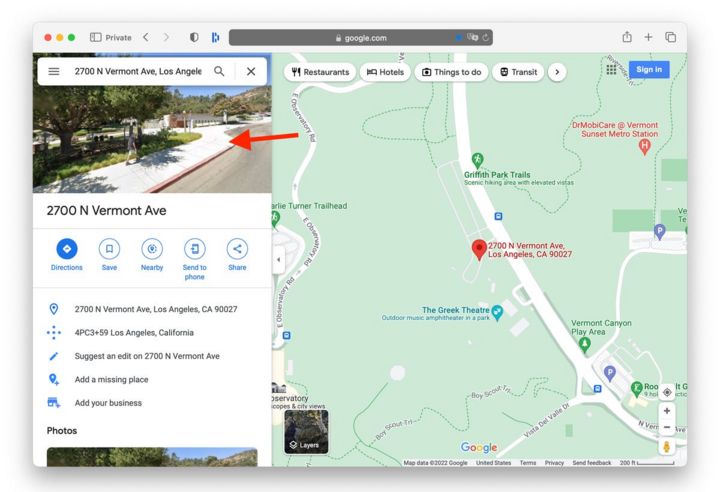The height and width of the screenshot is (492, 720).
Task: Open the Street View photo at panel top
Action: click(x=152, y=138)
